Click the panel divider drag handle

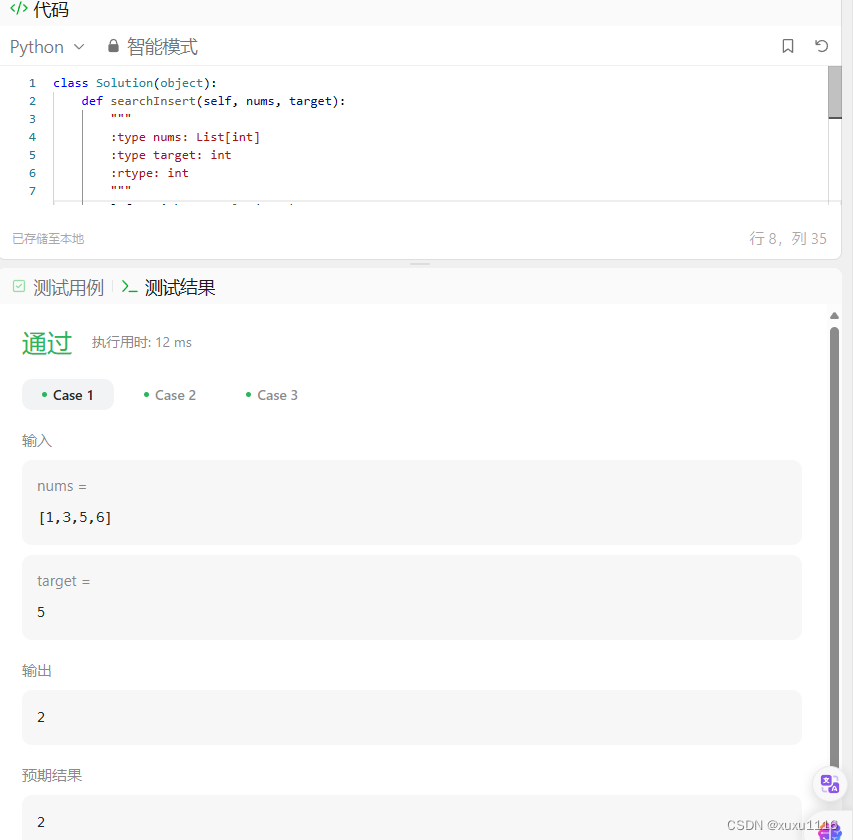click(420, 264)
